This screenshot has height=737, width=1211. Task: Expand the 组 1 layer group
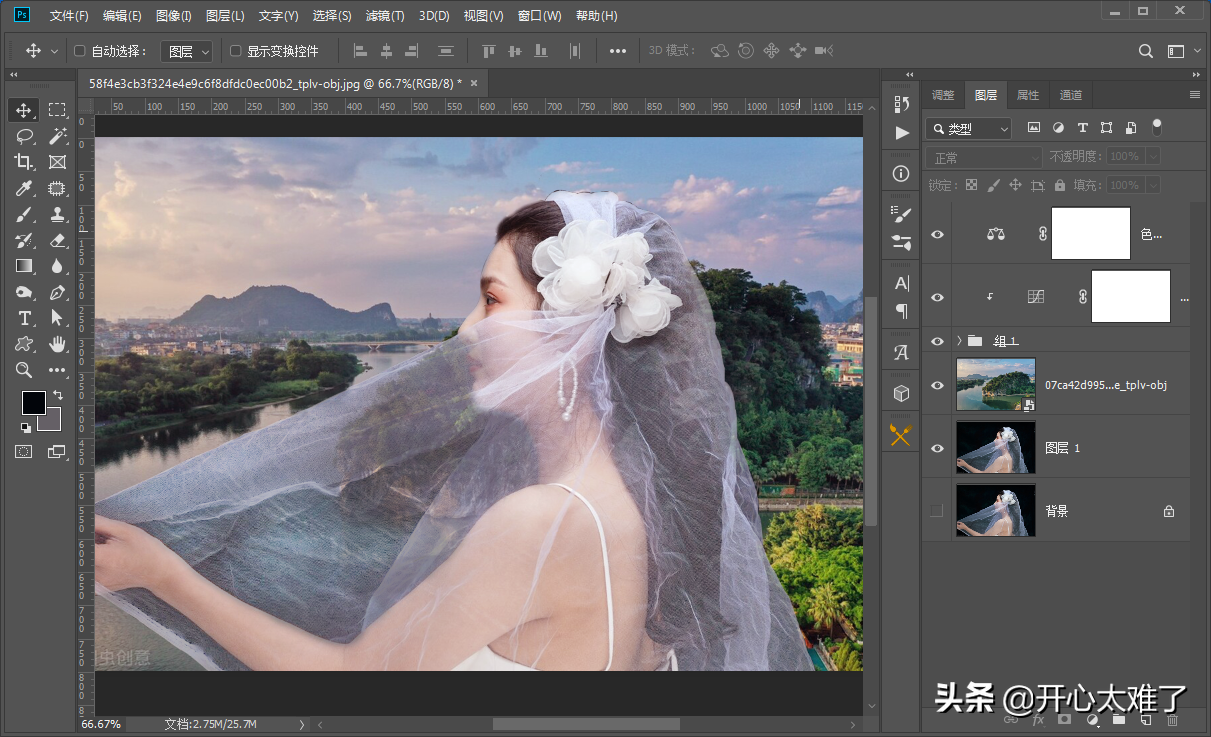pyautogui.click(x=959, y=341)
